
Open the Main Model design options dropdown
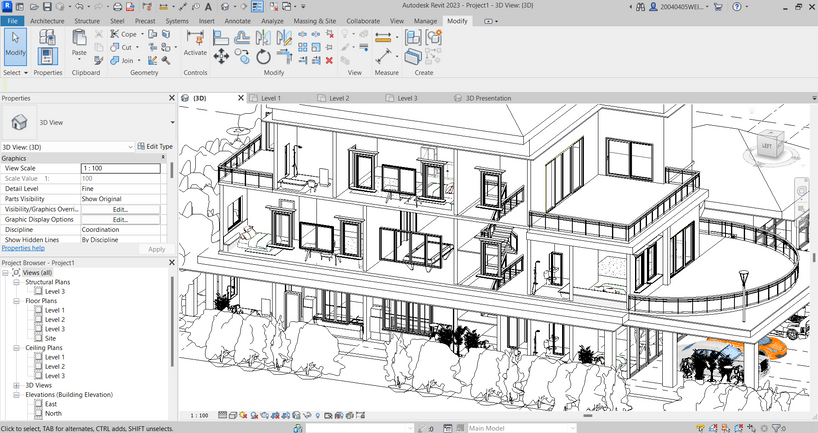coord(572,428)
